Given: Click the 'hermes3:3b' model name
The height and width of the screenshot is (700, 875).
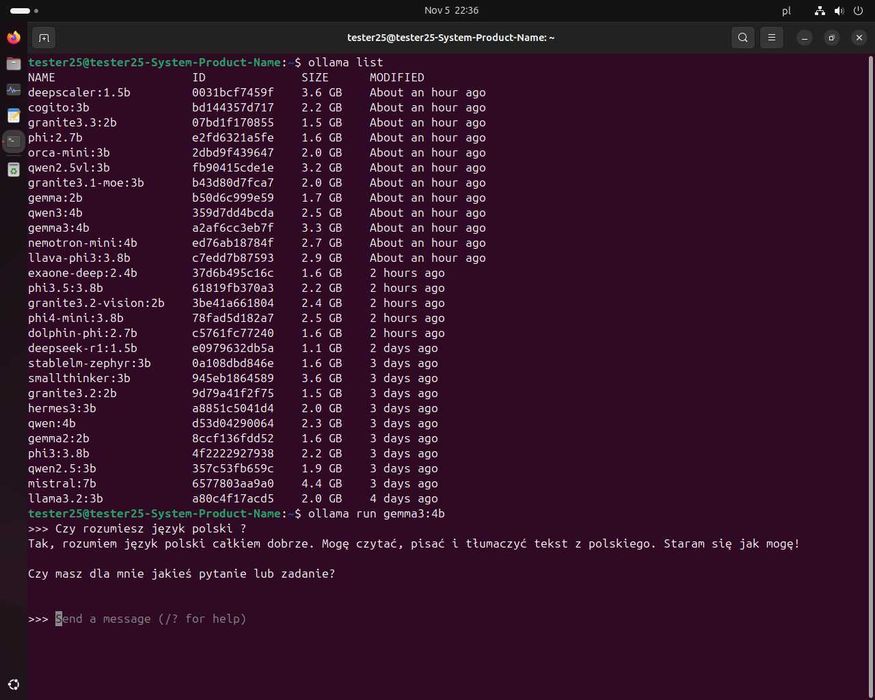Looking at the screenshot, I should pos(62,409).
